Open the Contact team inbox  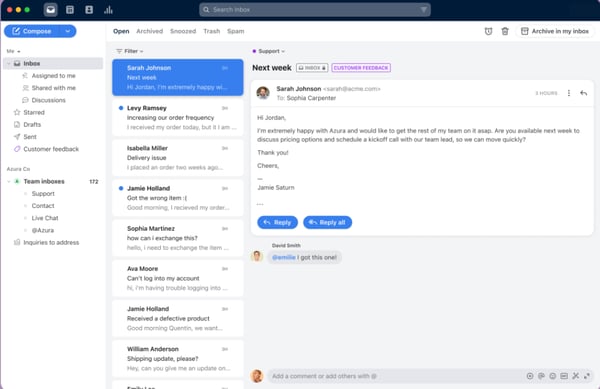pyautogui.click(x=43, y=206)
